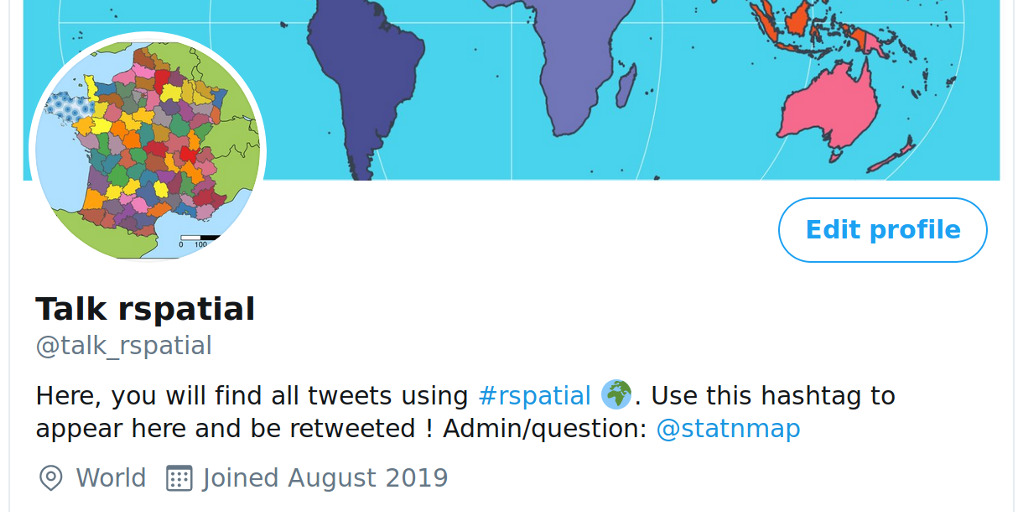The height and width of the screenshot is (512, 1024).
Task: Click the Joined August 2019 text
Action: pos(325,478)
